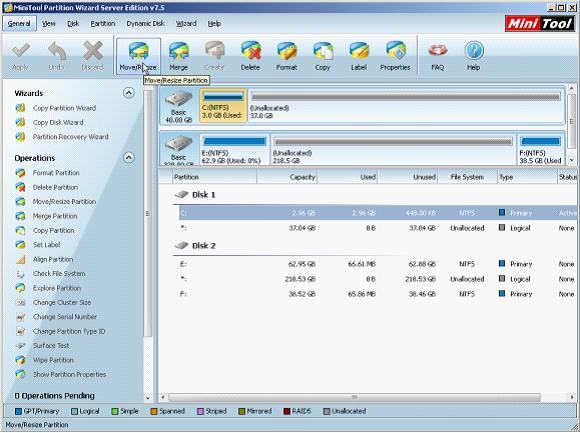Select the 218.5 GB unallocated block

pos(393,149)
